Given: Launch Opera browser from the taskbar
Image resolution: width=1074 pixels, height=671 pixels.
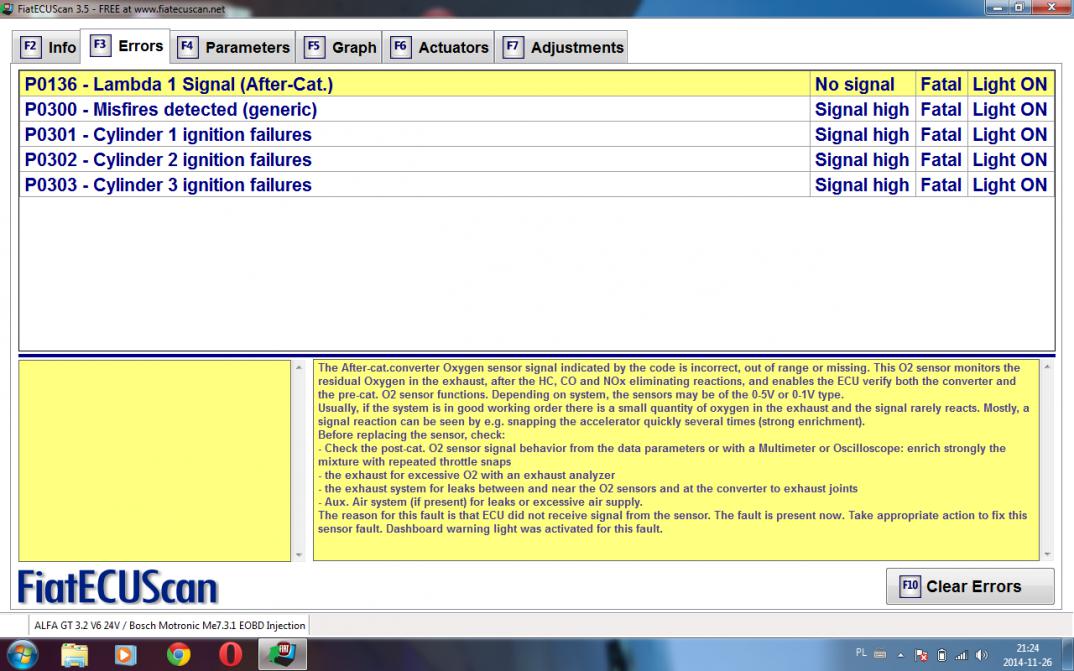Looking at the screenshot, I should click(230, 655).
